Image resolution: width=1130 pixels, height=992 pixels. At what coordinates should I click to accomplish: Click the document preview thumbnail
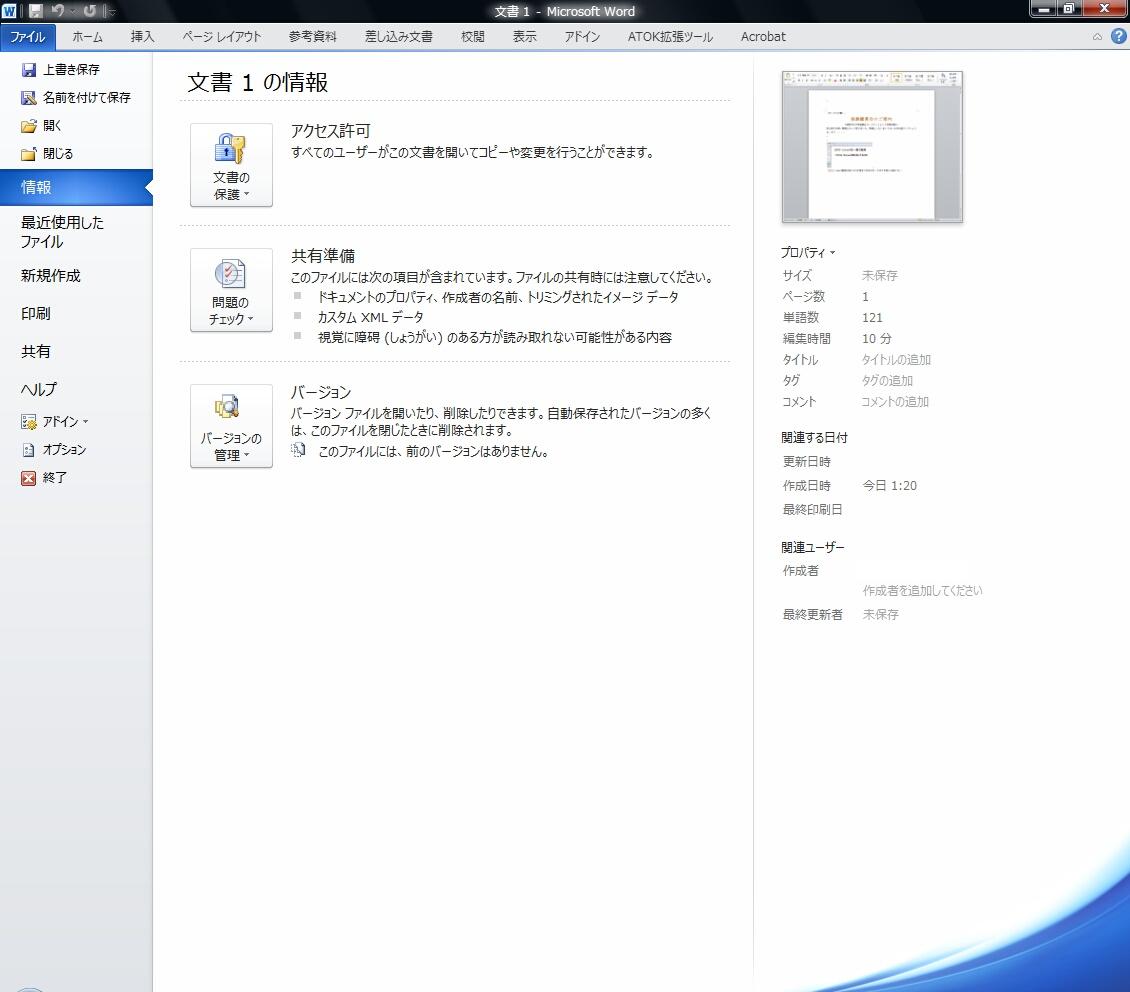(872, 147)
